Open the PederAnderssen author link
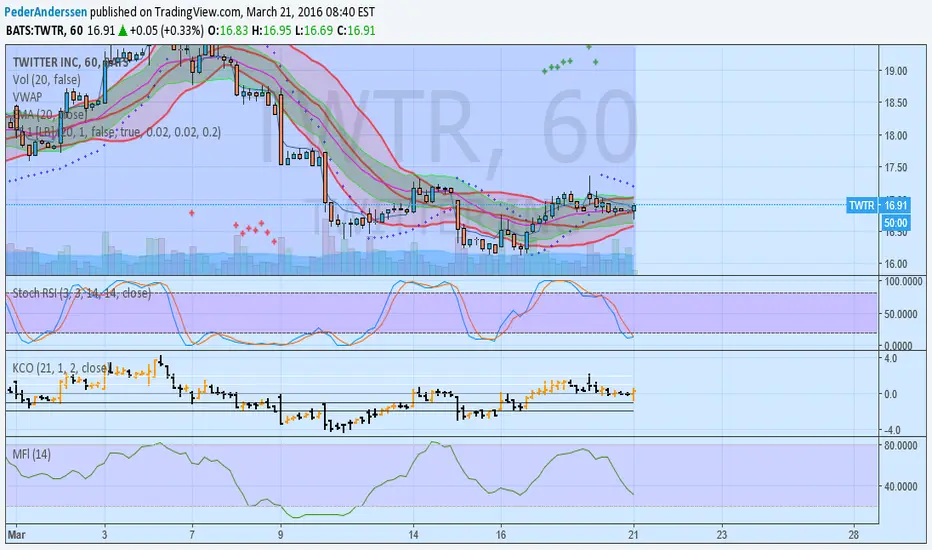This screenshot has width=932, height=550. click(x=46, y=11)
